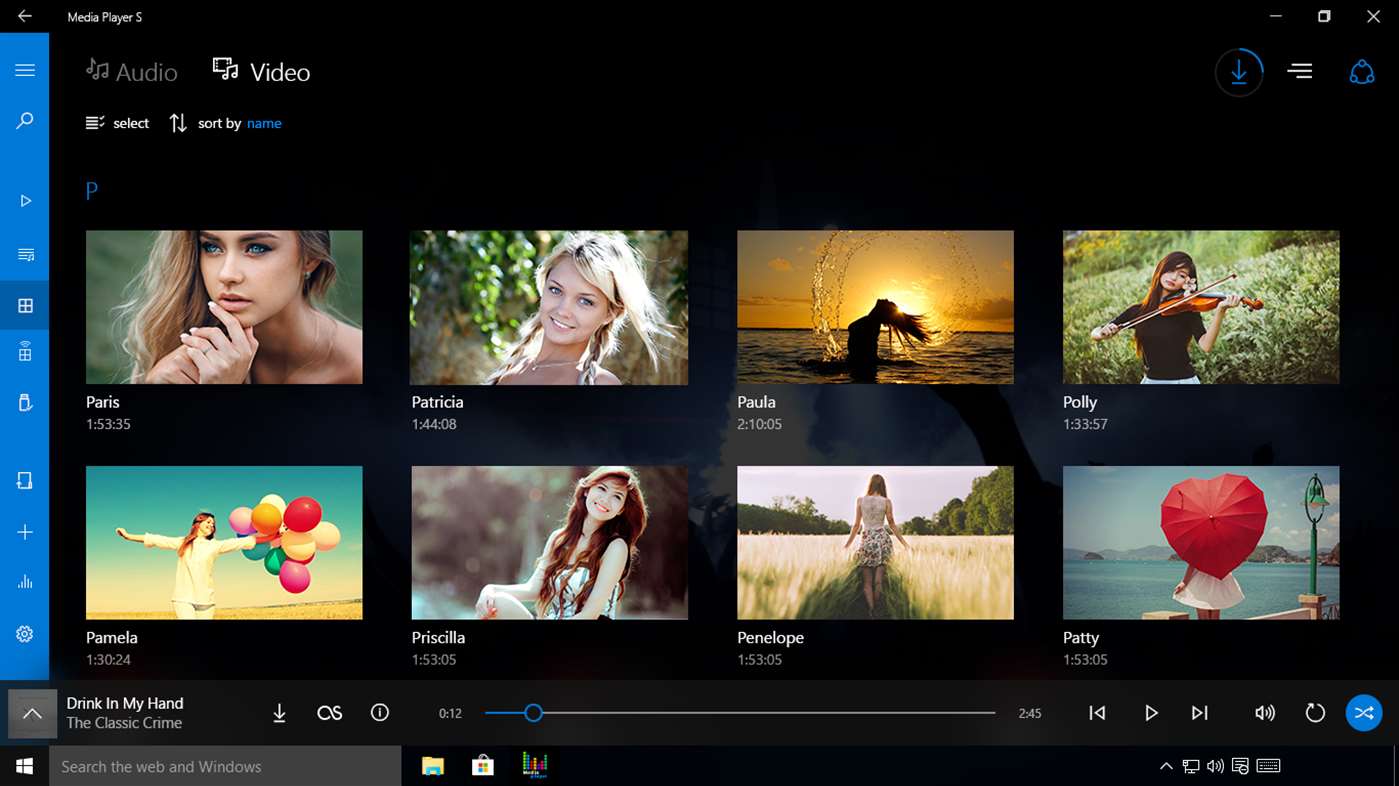Go back with the arrow in title bar
The width and height of the screenshot is (1399, 786).
(x=24, y=16)
